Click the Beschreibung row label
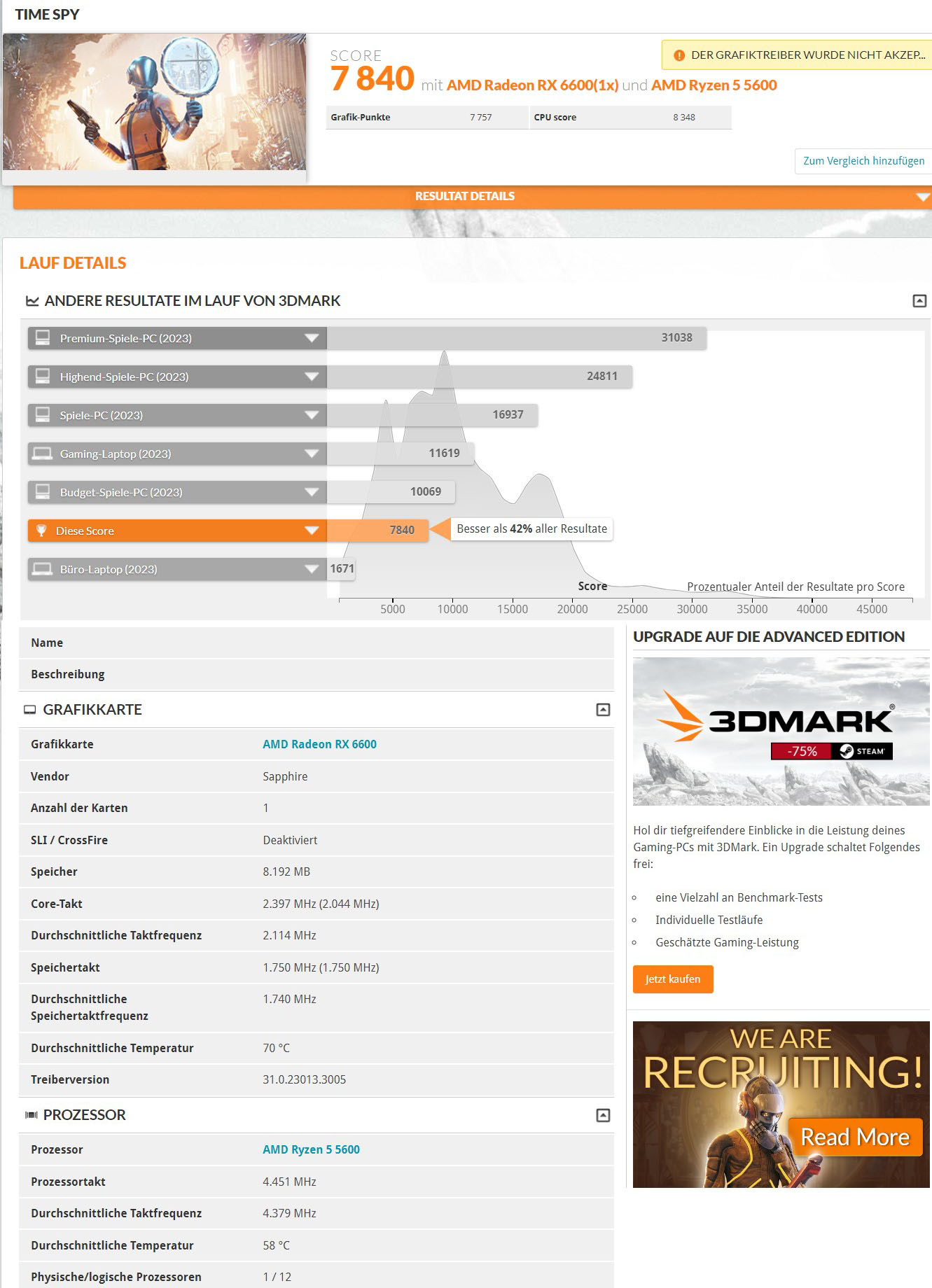 [x=68, y=674]
